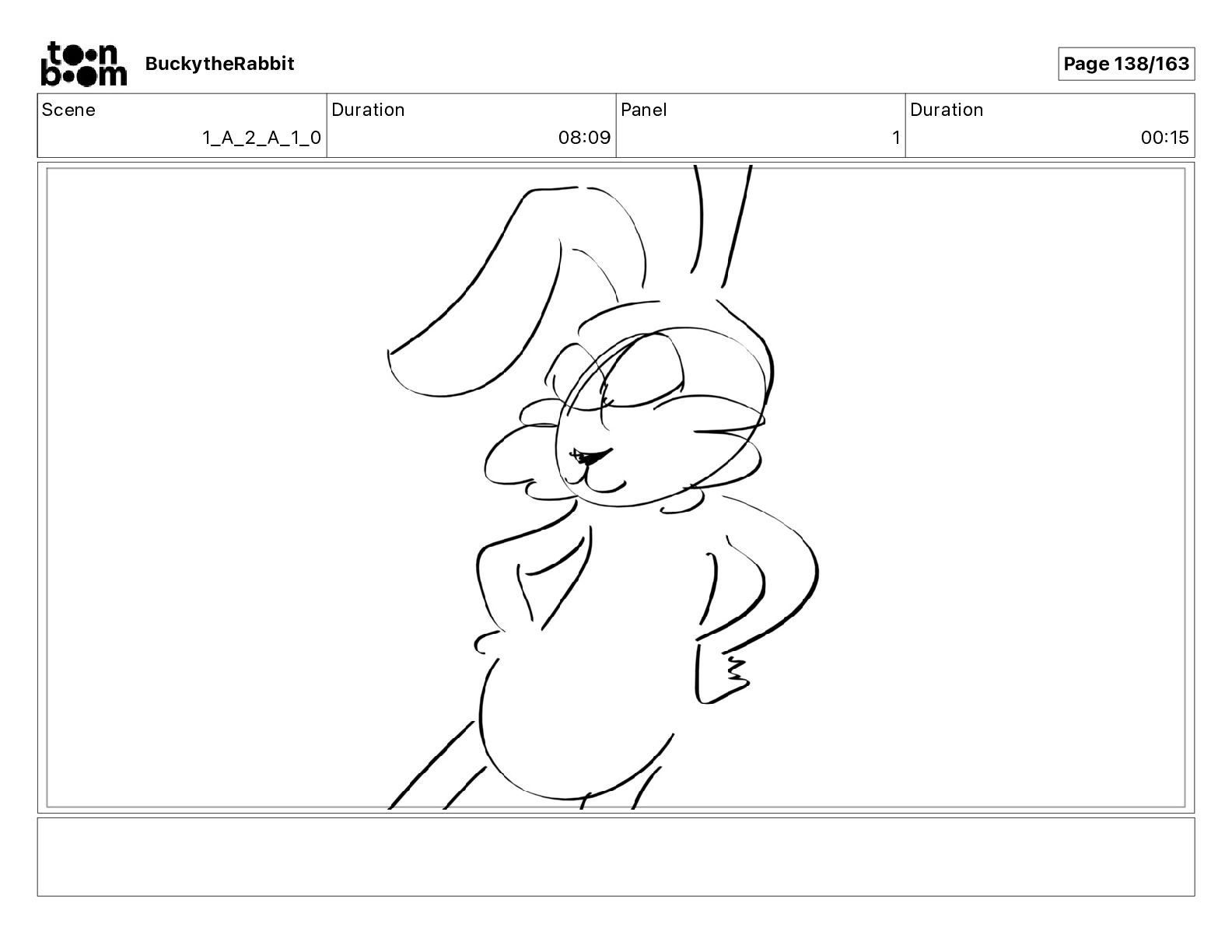
Task: Select the Scene header label
Action: pyautogui.click(x=68, y=110)
